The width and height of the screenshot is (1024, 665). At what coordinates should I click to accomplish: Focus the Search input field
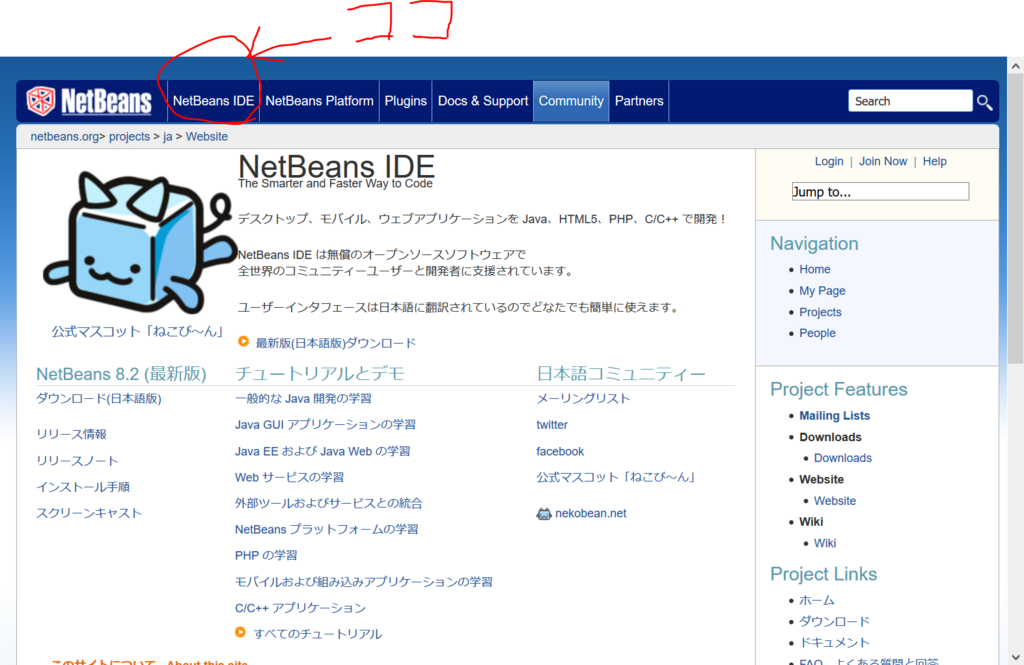tap(910, 101)
